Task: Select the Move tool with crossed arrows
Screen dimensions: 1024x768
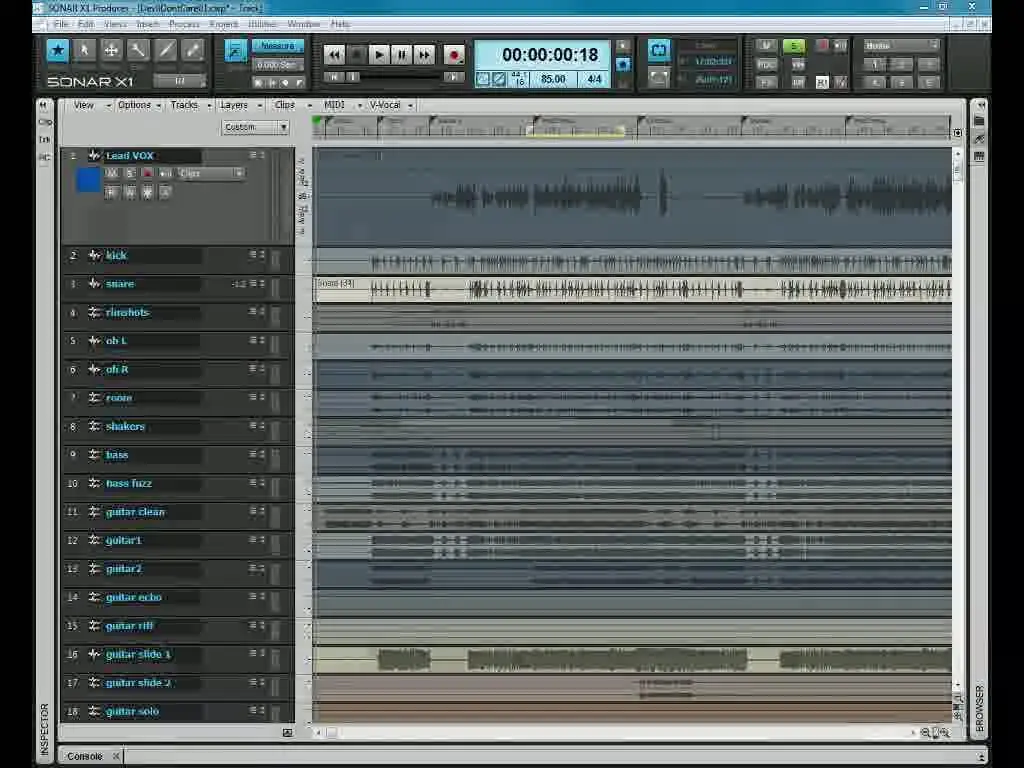Action: tap(112, 50)
